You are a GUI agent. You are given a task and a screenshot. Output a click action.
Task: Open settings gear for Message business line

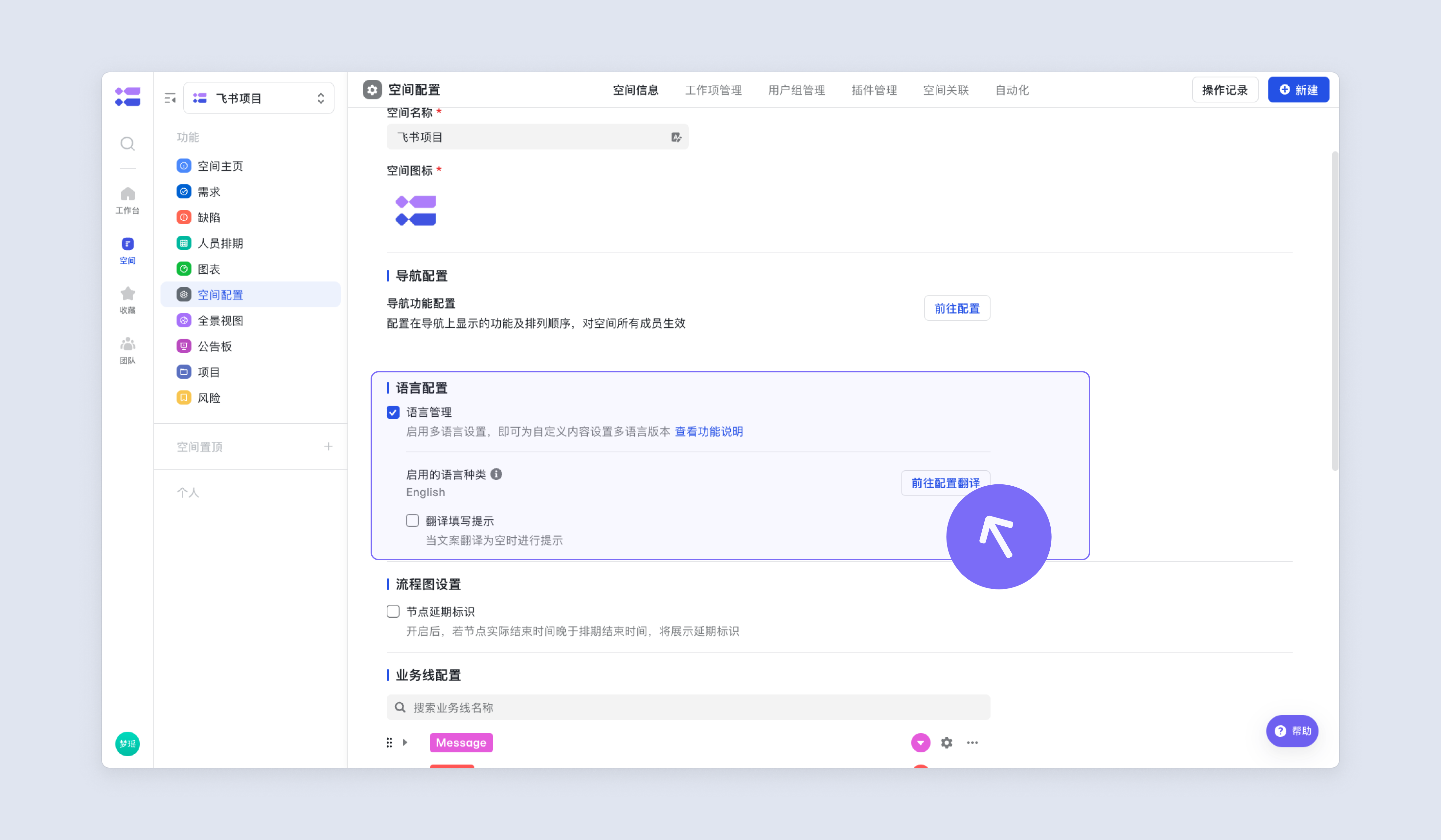click(x=946, y=742)
